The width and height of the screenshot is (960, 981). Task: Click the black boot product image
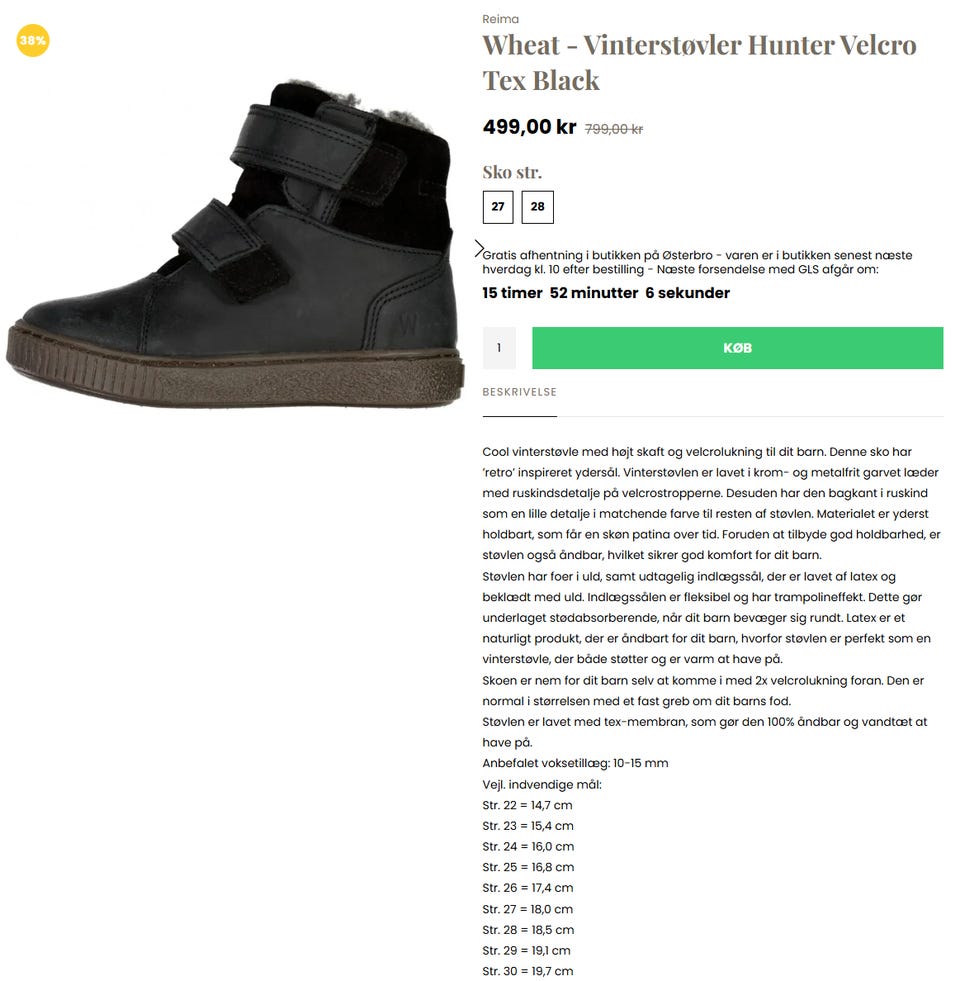pos(236,244)
